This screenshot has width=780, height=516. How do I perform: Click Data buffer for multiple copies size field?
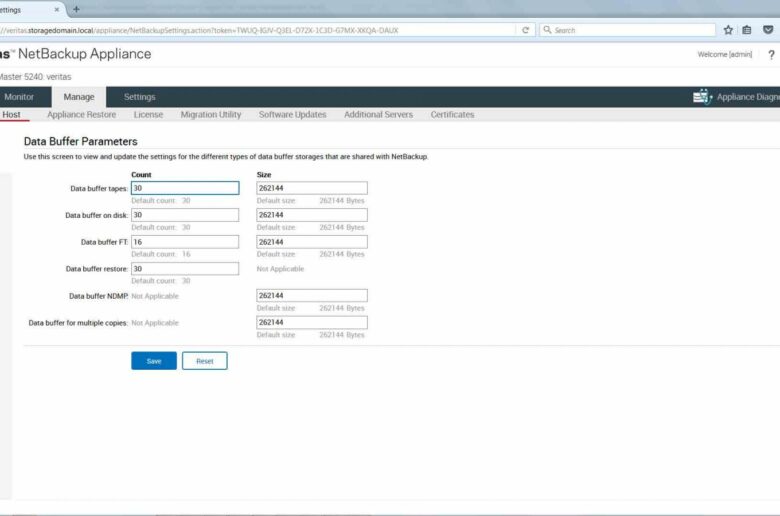coord(312,322)
